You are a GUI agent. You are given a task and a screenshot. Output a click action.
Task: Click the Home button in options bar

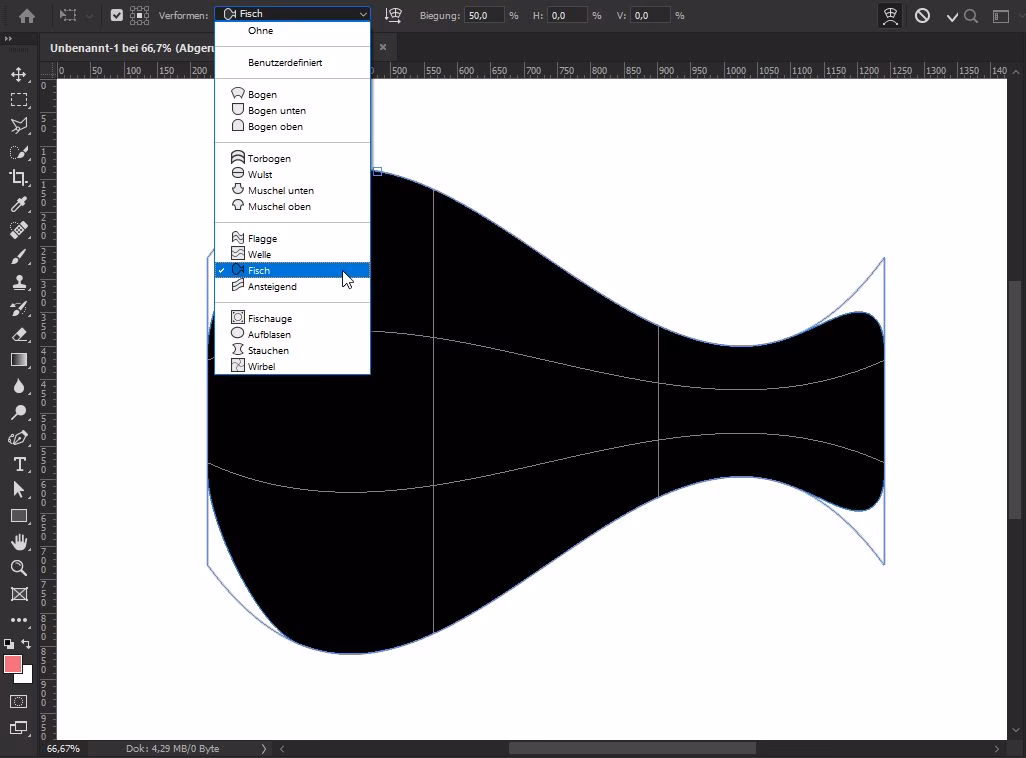pos(27,15)
